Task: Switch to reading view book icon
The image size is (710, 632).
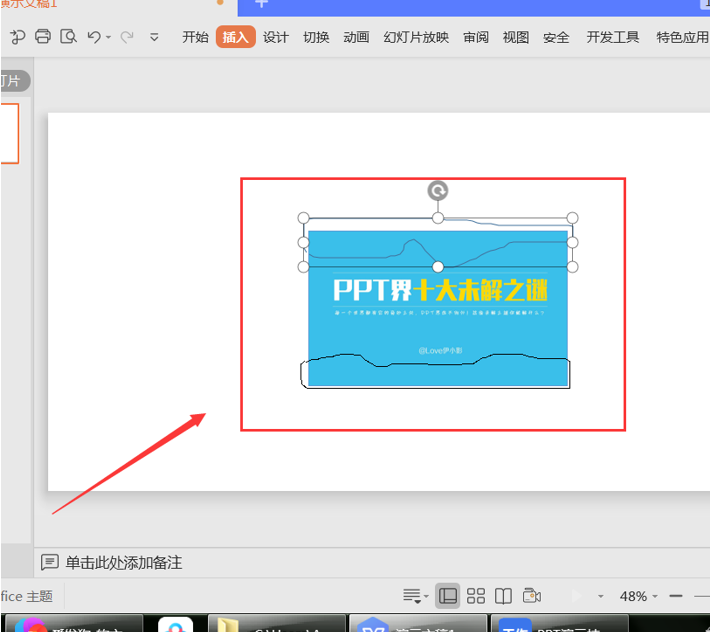Action: tap(503, 596)
